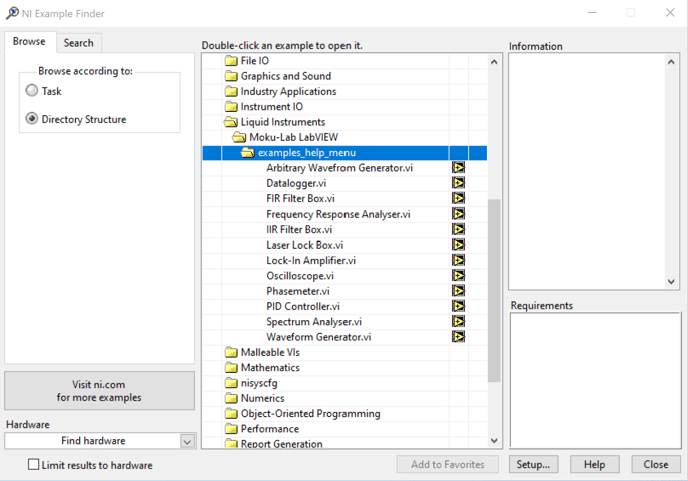This screenshot has width=688, height=481.
Task: Click VI icon beside Laser Lock Box.vi
Action: (459, 245)
